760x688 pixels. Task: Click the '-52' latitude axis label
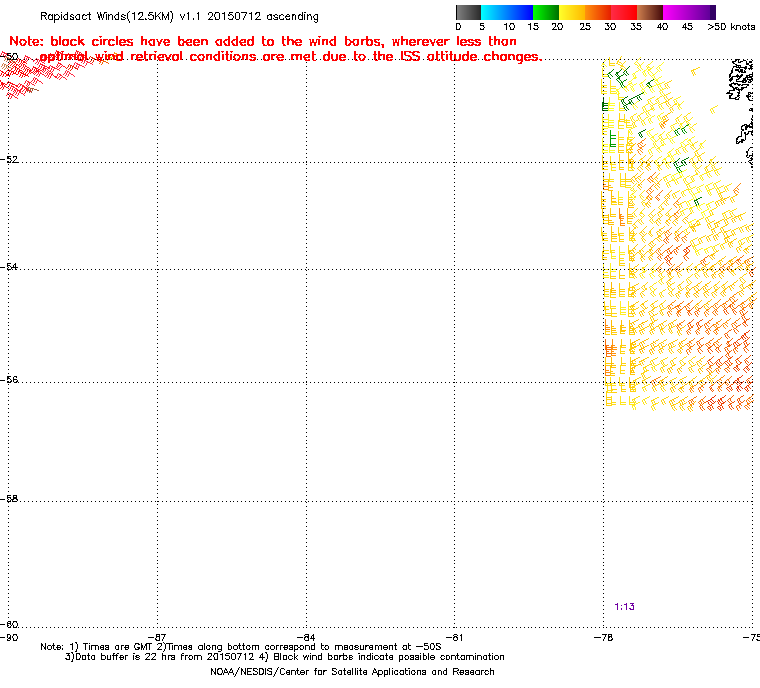click(9, 160)
